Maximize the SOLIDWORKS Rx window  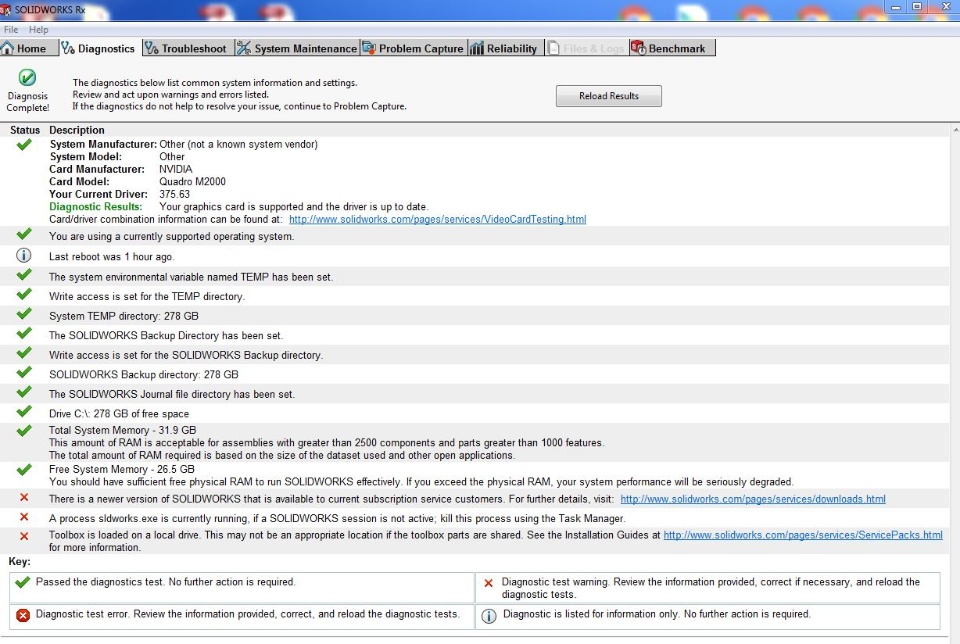click(x=917, y=7)
